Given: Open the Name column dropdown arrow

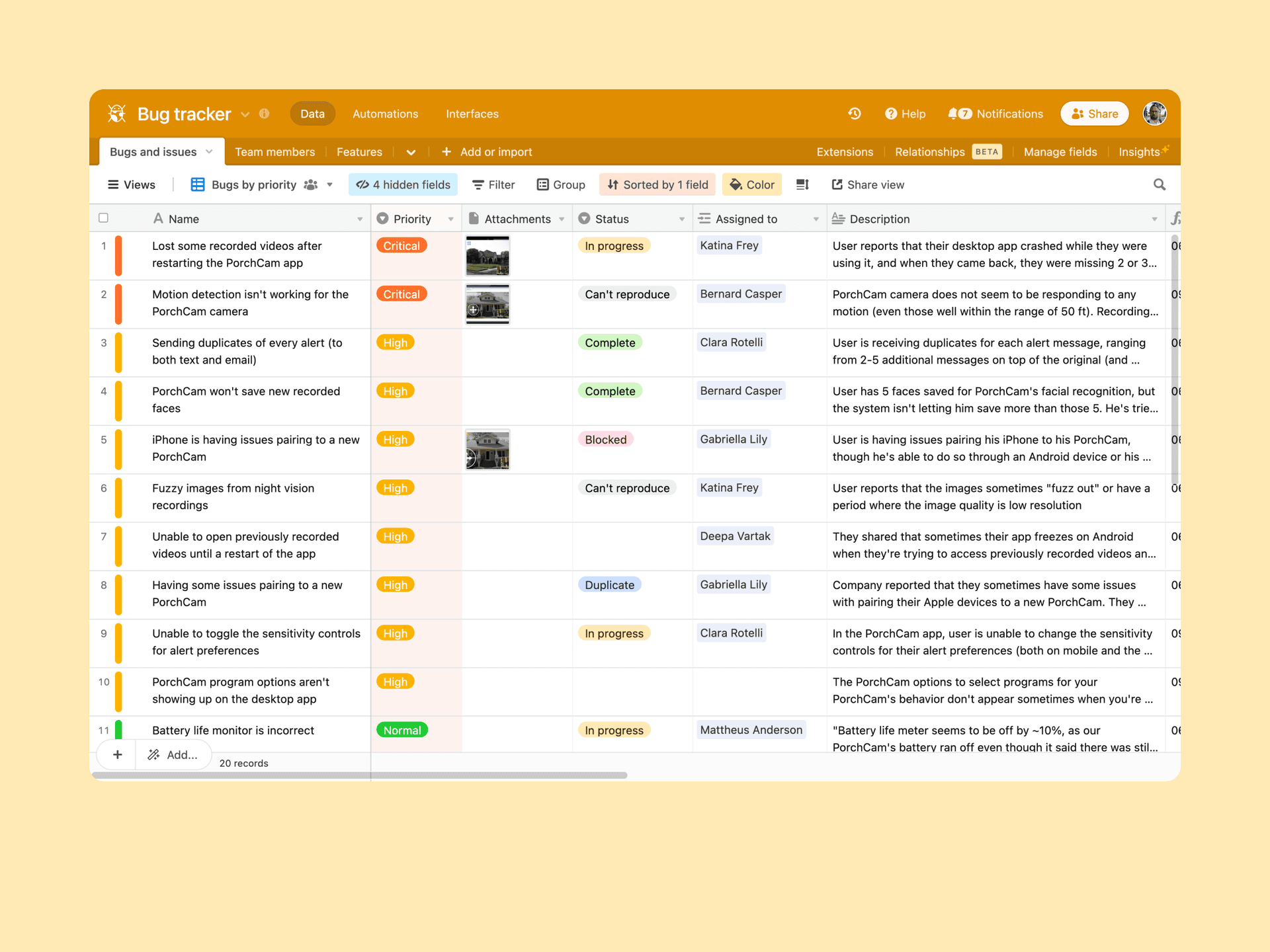Looking at the screenshot, I should point(360,219).
